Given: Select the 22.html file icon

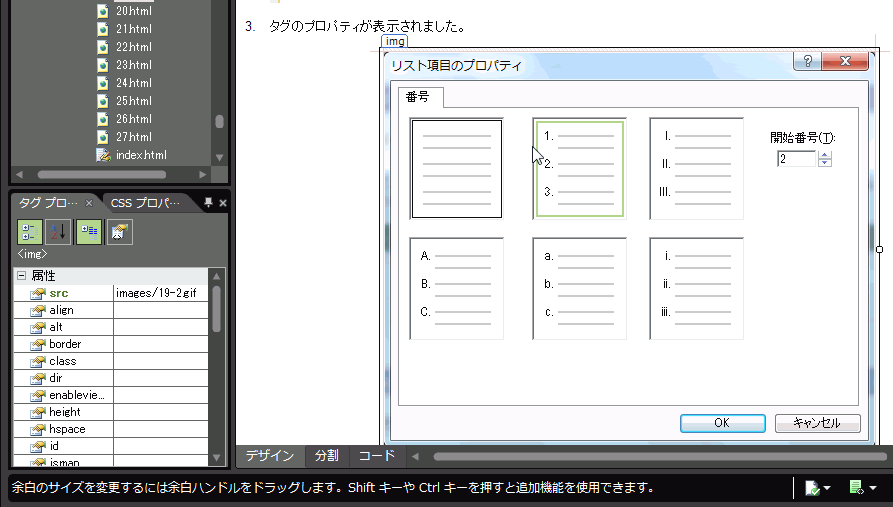Looking at the screenshot, I should click(103, 47).
